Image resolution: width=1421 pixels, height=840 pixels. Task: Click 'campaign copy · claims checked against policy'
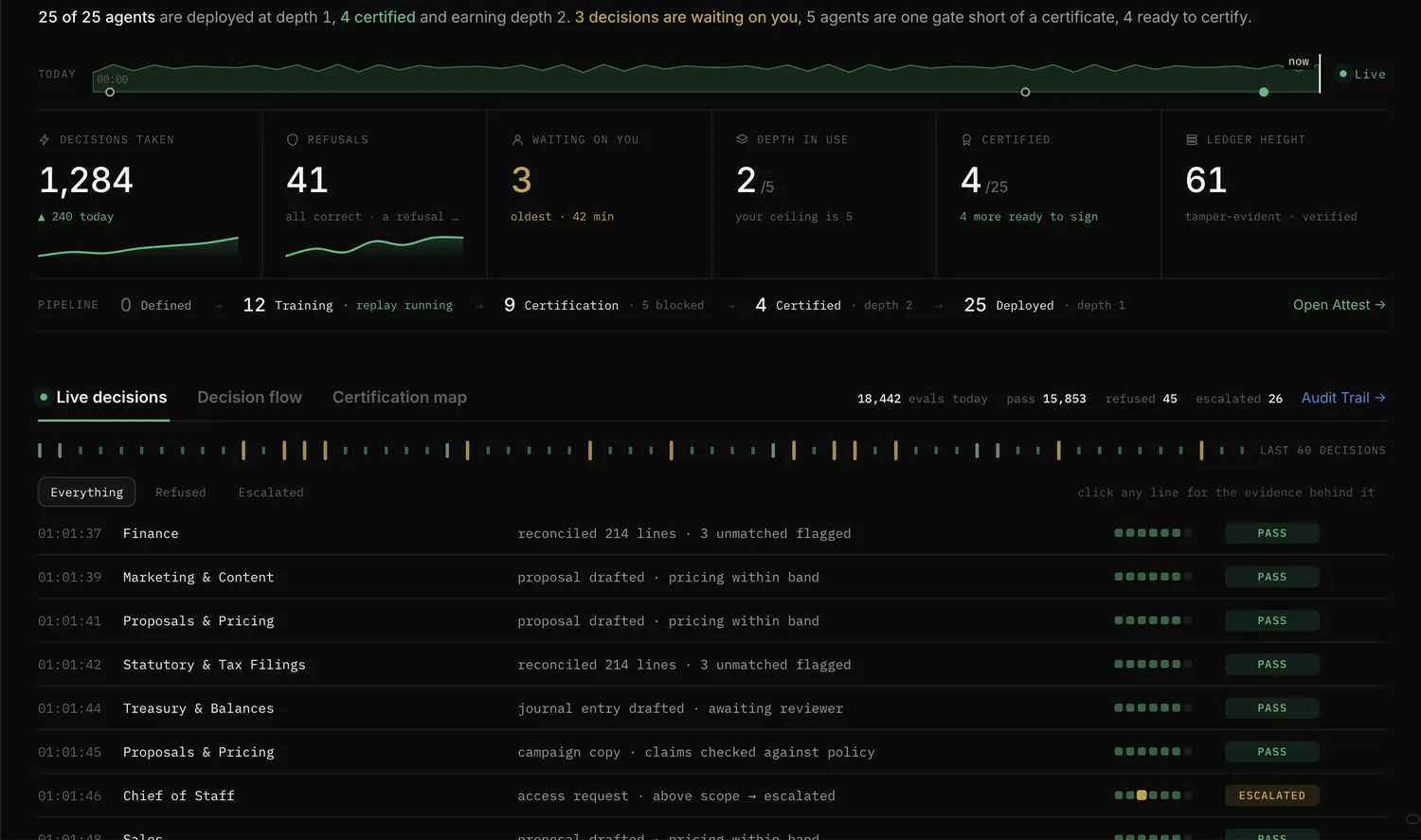tap(696, 752)
